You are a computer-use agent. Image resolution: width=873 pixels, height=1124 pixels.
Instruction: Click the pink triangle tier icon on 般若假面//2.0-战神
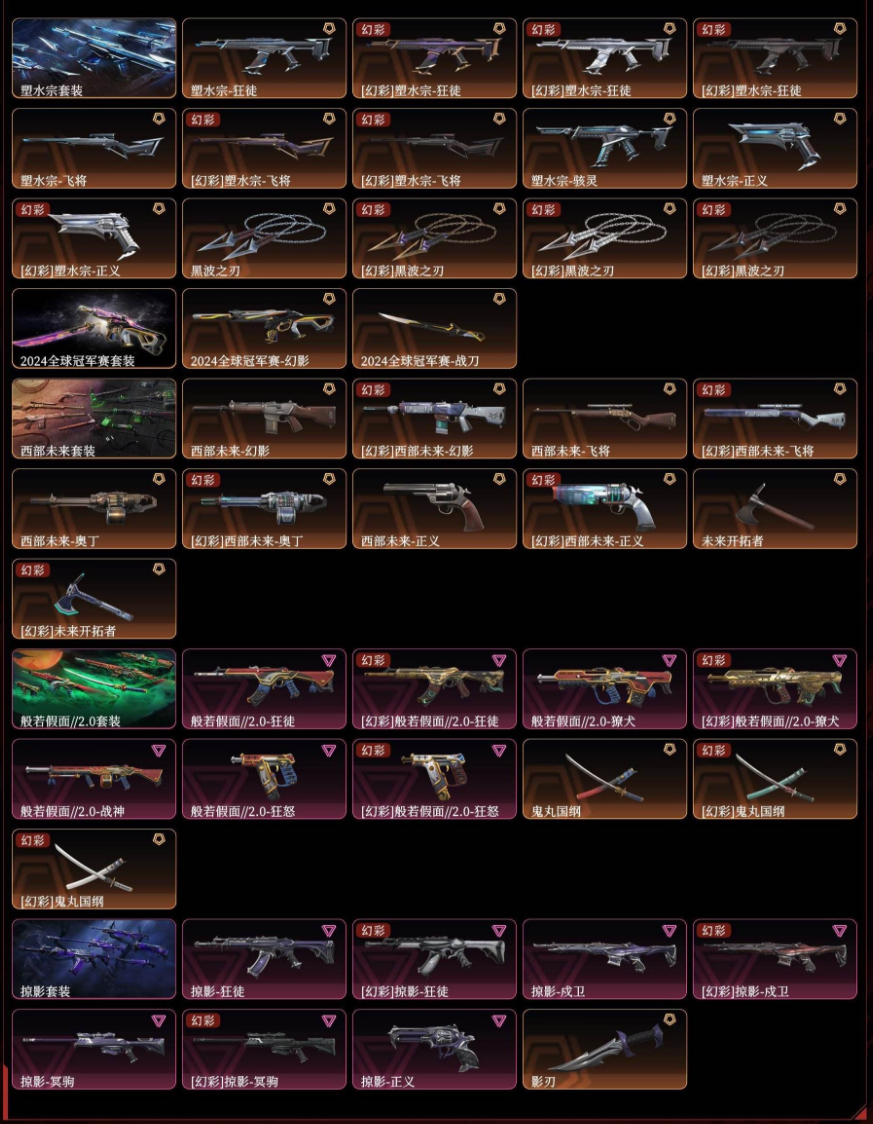tap(158, 750)
